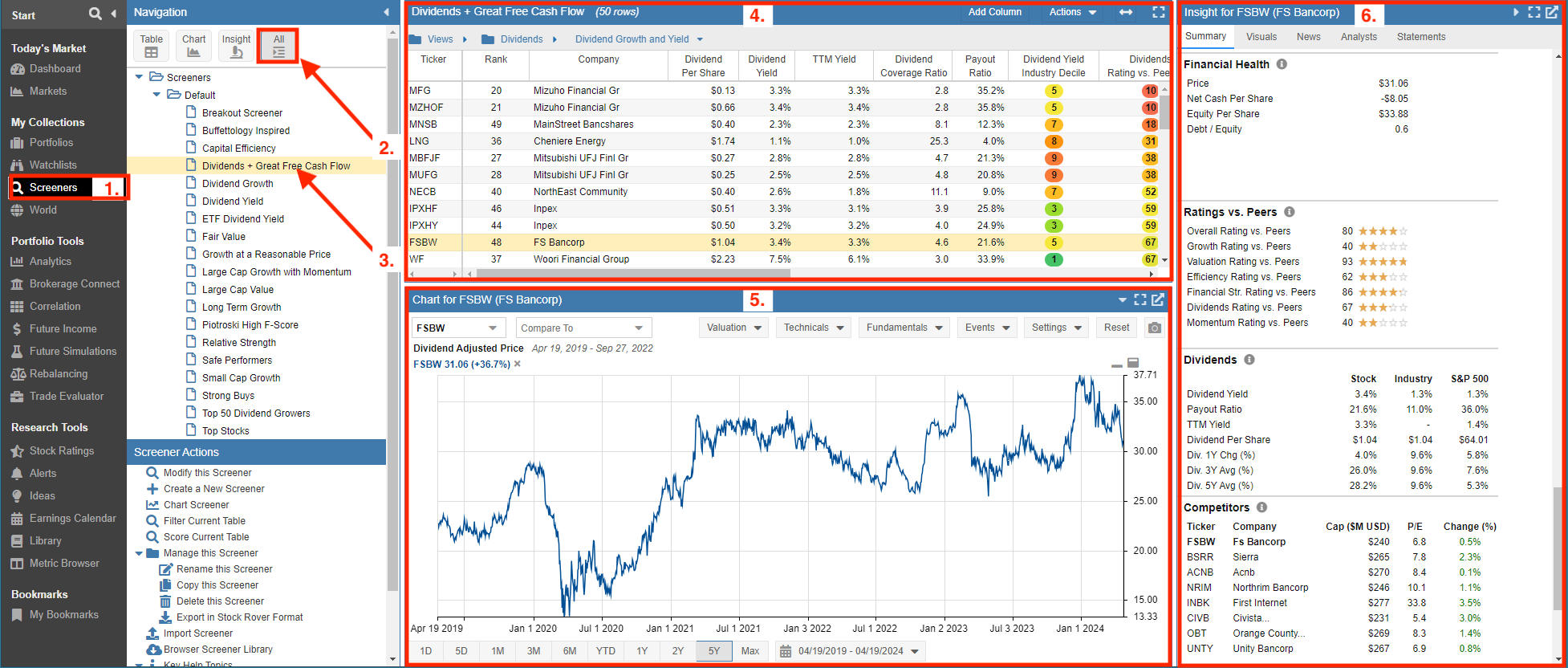Open Analytics under Portfolio Tools
The width and height of the screenshot is (1568, 668).
coord(50,262)
